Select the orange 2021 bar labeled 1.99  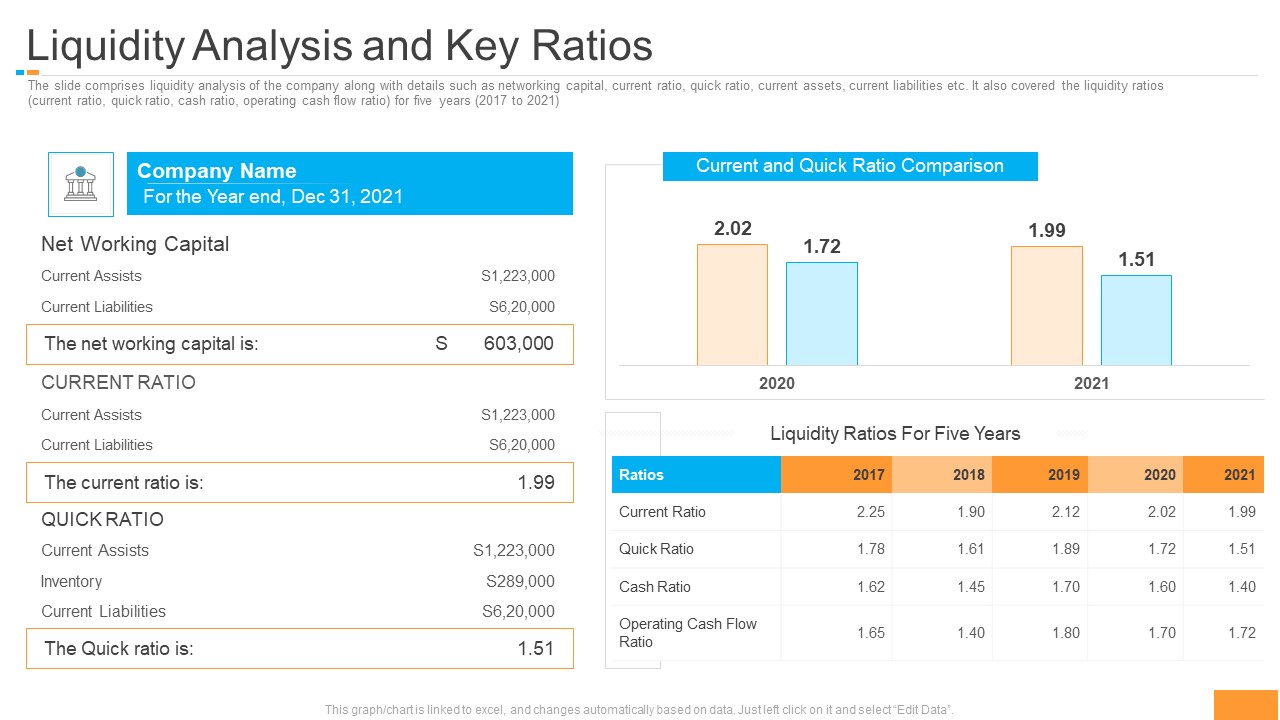[x=1047, y=306]
